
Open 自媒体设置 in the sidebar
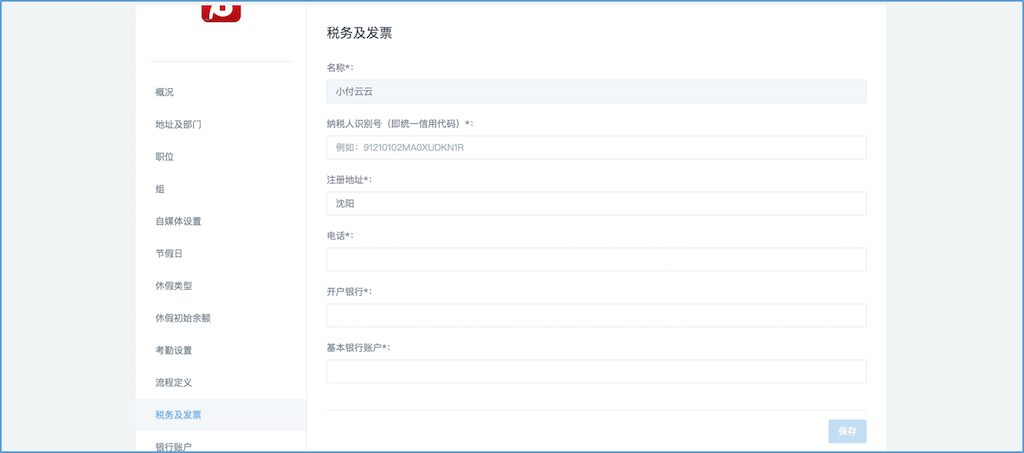point(178,221)
